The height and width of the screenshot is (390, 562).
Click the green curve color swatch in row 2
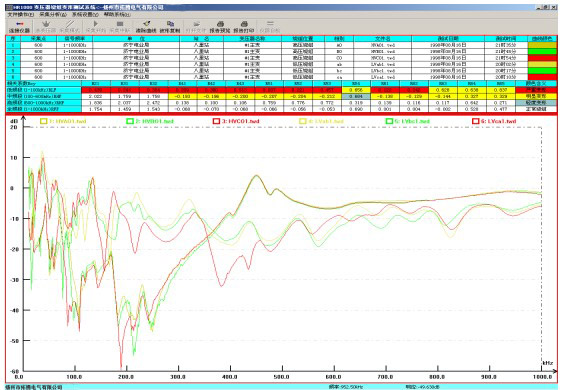[x=542, y=52]
